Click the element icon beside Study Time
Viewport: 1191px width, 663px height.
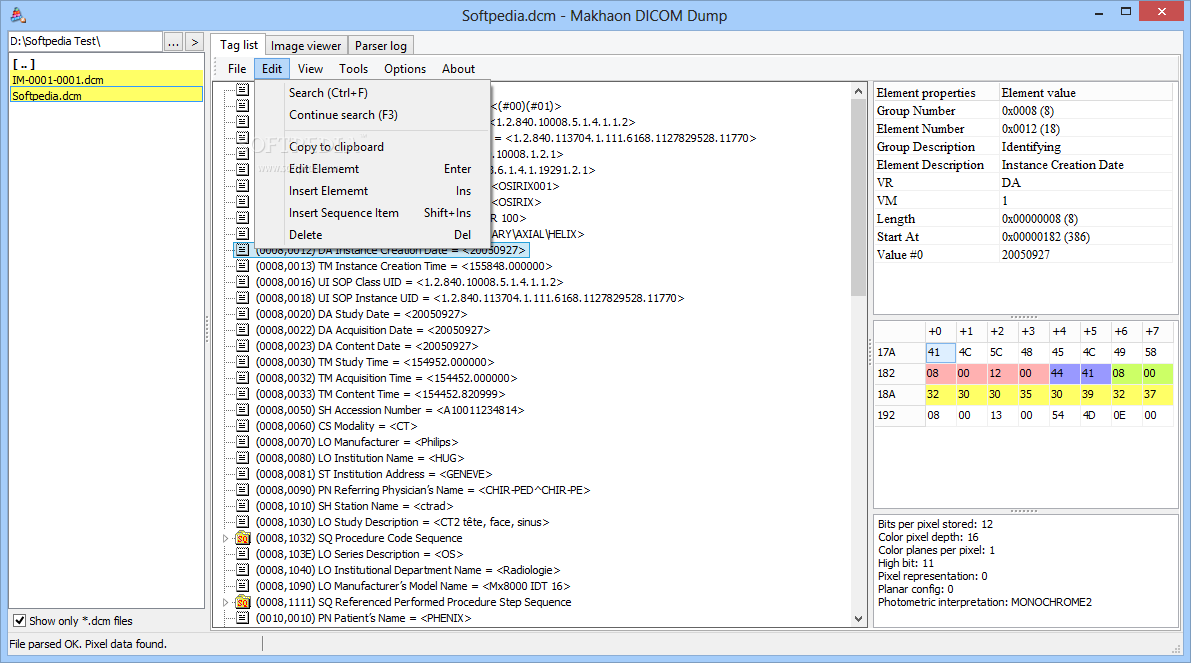(x=242, y=361)
